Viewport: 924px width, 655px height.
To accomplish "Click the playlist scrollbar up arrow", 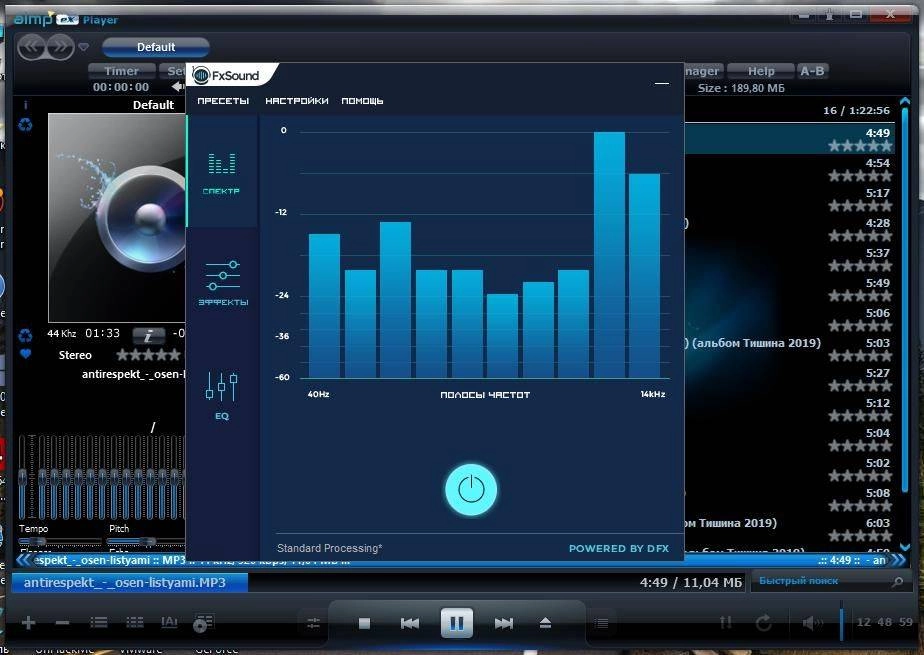I will pyautogui.click(x=905, y=102).
